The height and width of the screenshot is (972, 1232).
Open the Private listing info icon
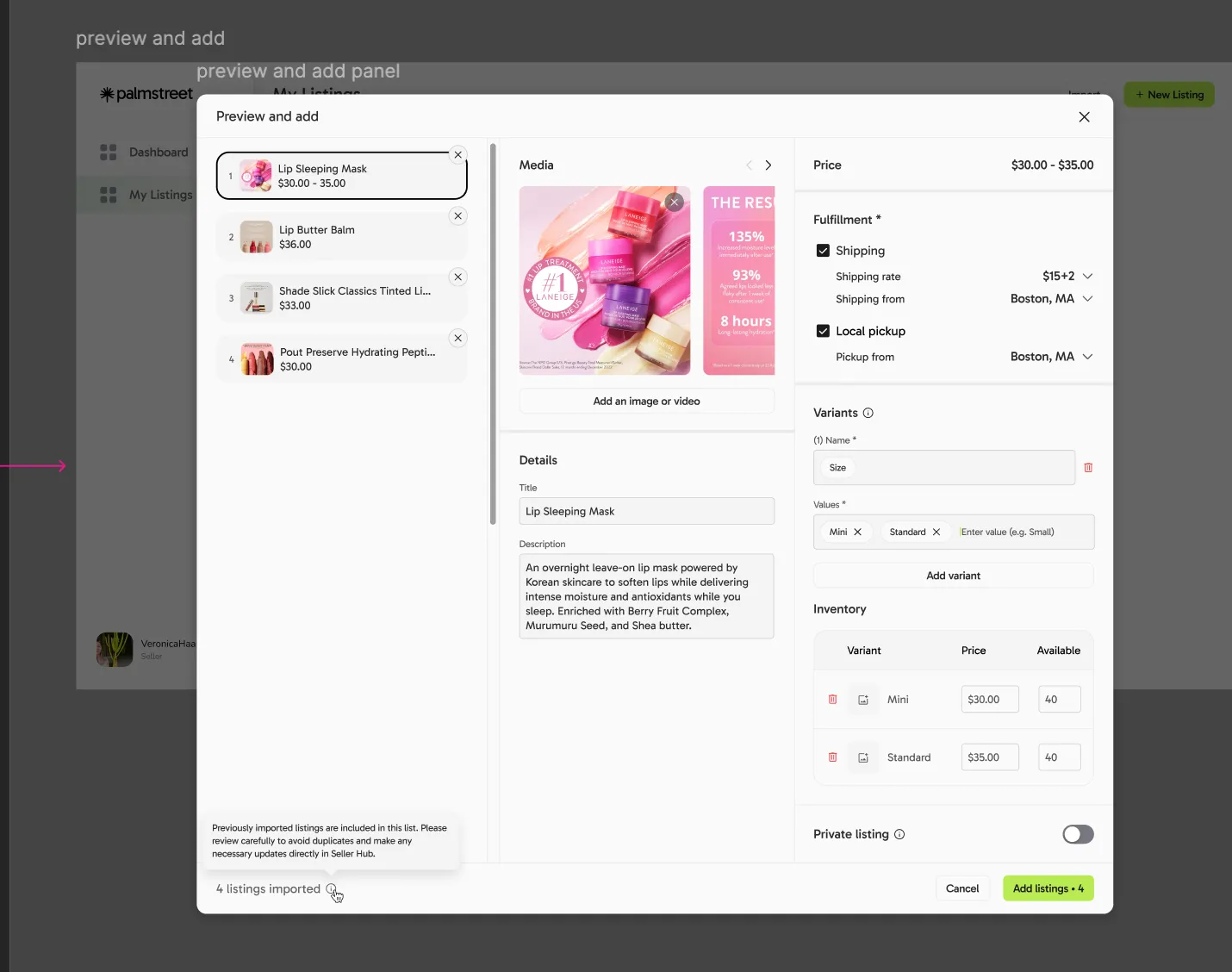pos(899,834)
